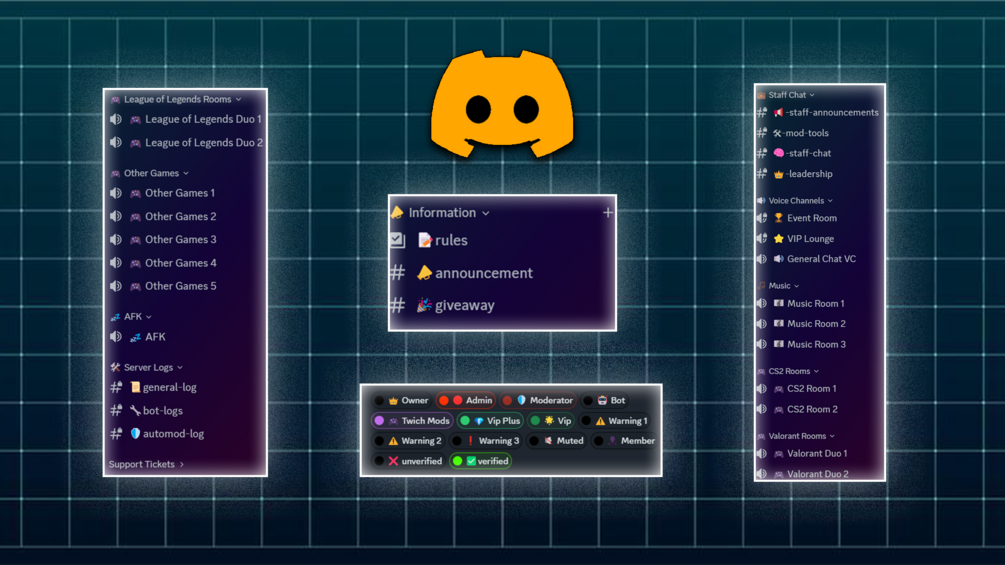Click the orange Discord logo
Viewport: 1005px width, 565px height.
[502, 102]
